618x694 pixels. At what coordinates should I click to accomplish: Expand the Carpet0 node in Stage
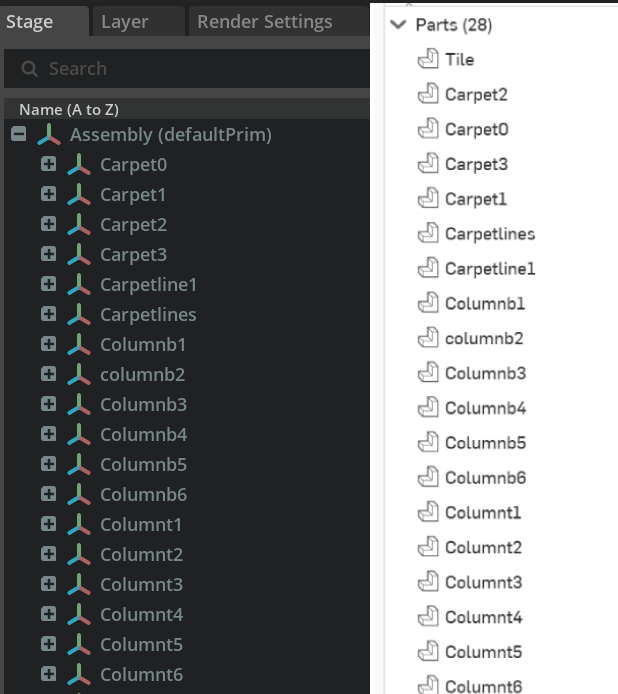coord(48,165)
